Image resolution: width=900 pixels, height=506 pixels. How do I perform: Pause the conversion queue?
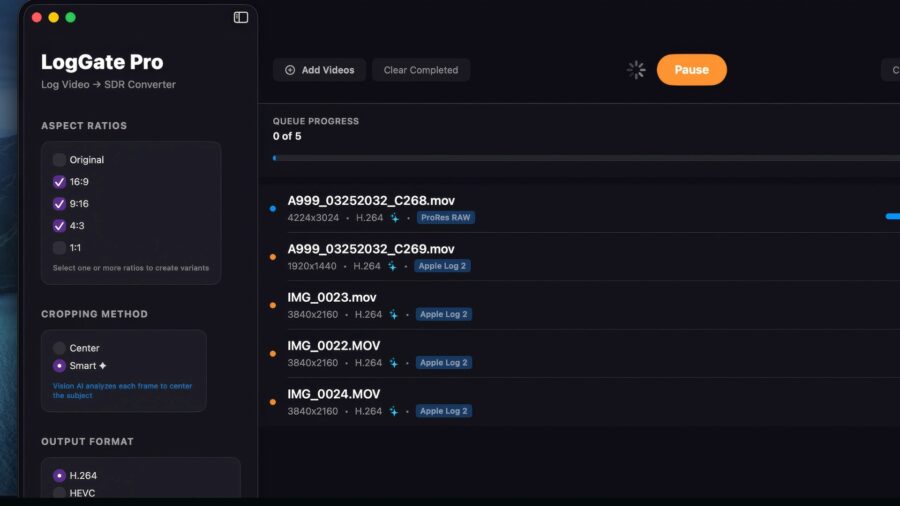[692, 70]
